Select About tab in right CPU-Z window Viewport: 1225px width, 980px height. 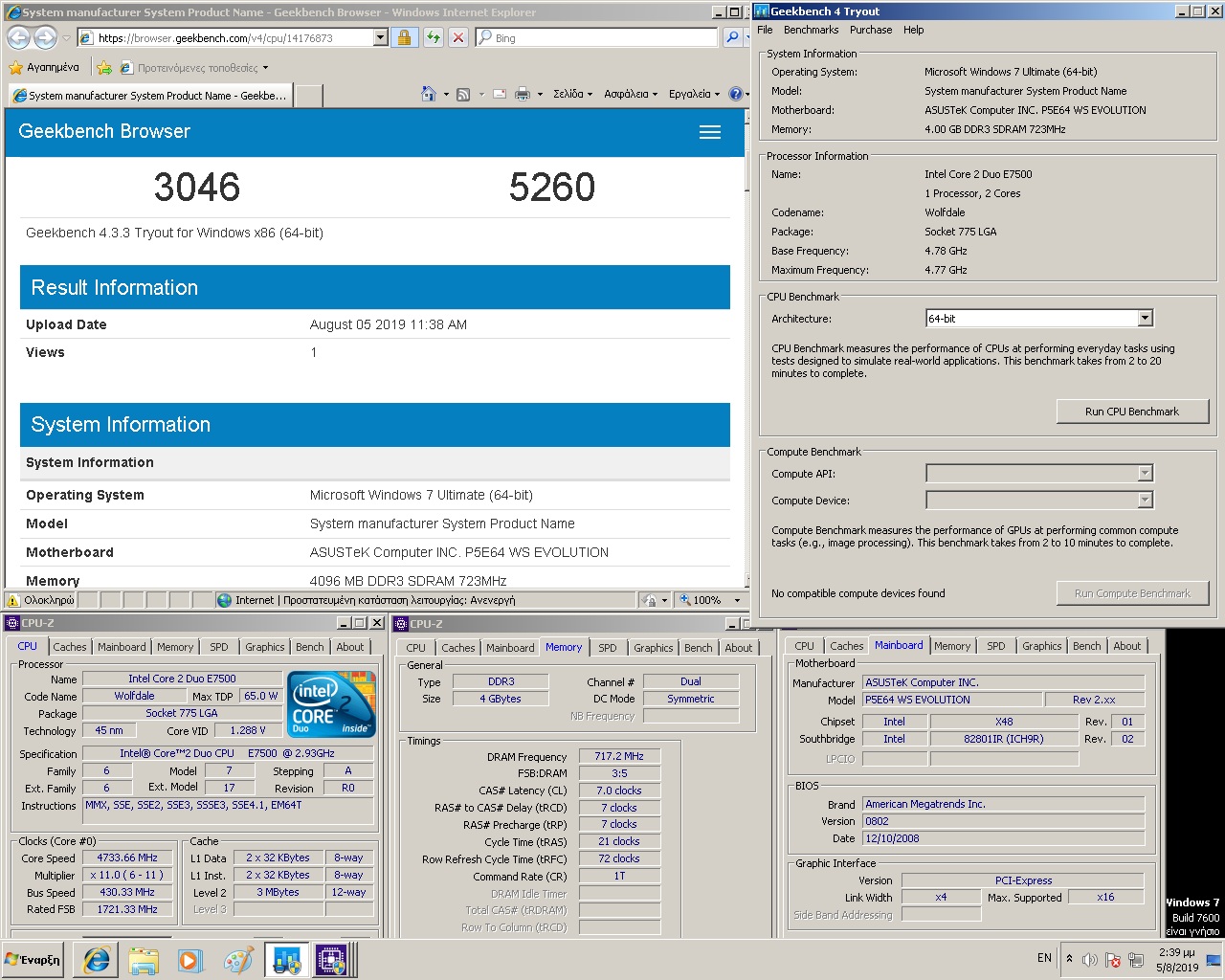click(x=1126, y=646)
